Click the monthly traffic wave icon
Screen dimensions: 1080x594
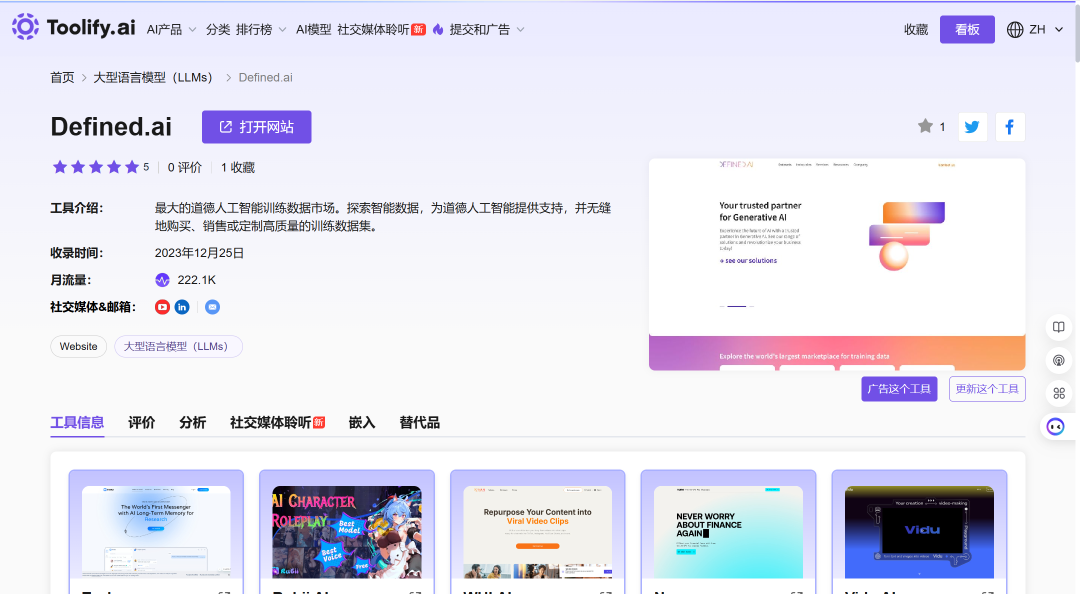coord(163,280)
